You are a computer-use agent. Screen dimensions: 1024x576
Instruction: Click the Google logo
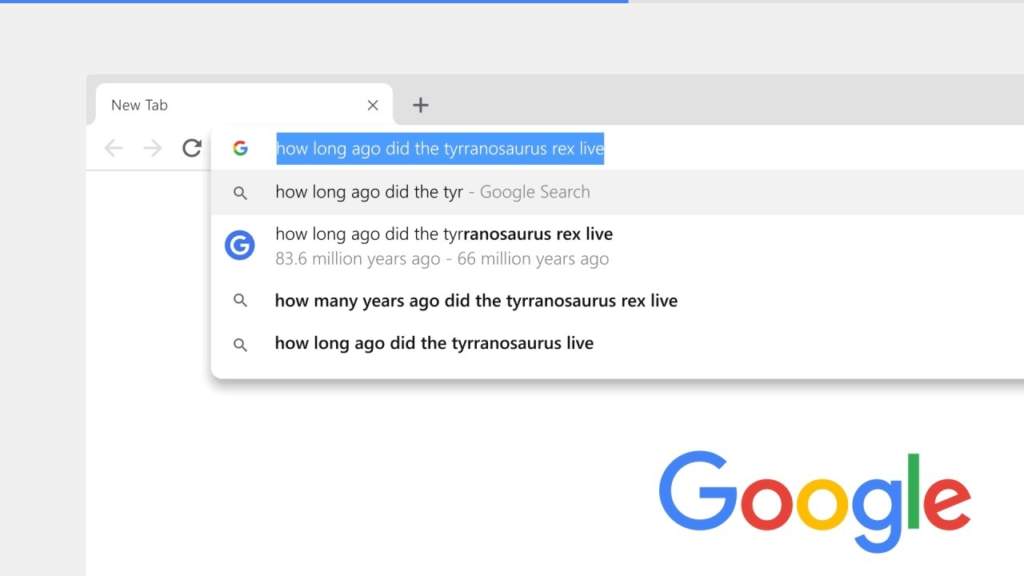click(817, 497)
